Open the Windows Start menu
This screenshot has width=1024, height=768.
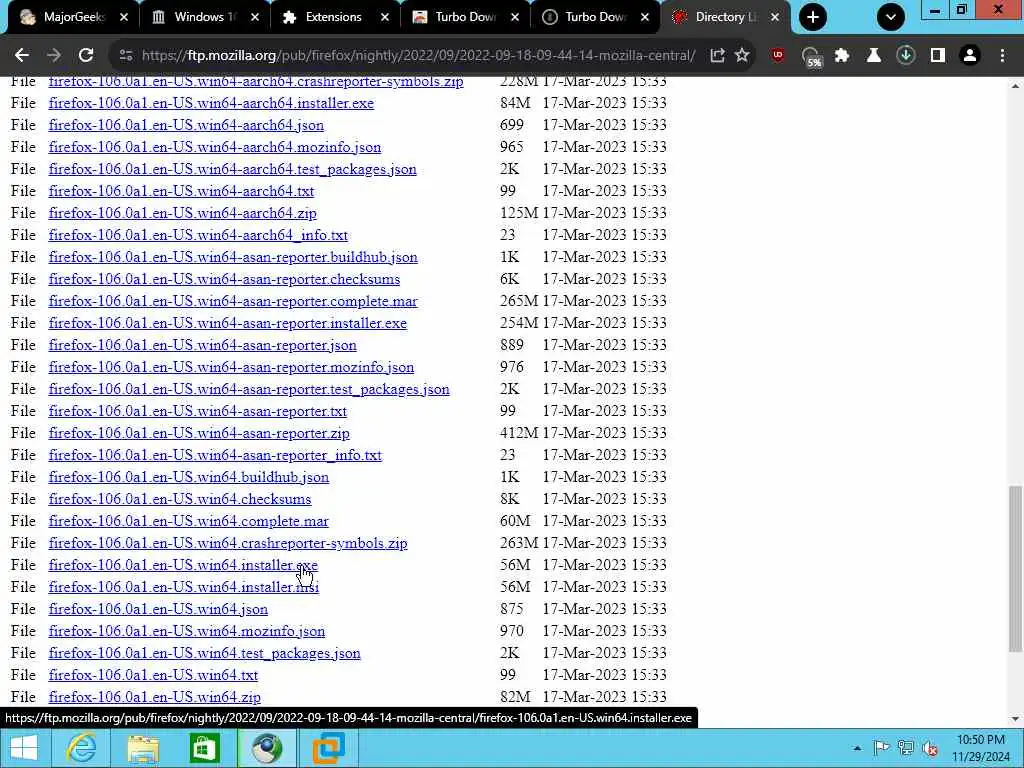coord(24,748)
